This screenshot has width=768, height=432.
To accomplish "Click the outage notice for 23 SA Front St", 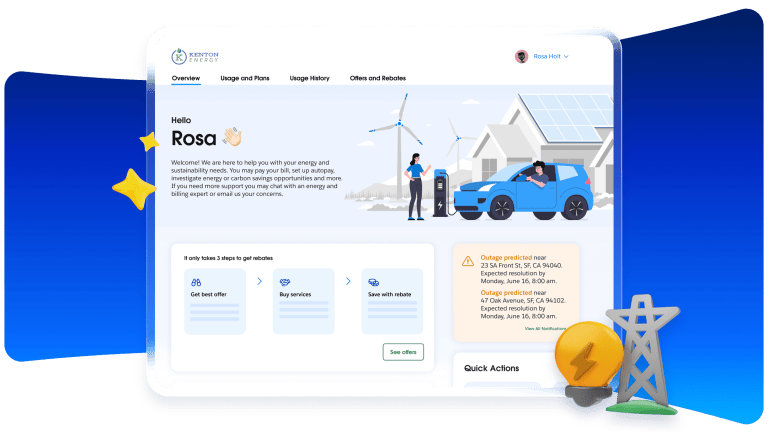I will coord(522,269).
